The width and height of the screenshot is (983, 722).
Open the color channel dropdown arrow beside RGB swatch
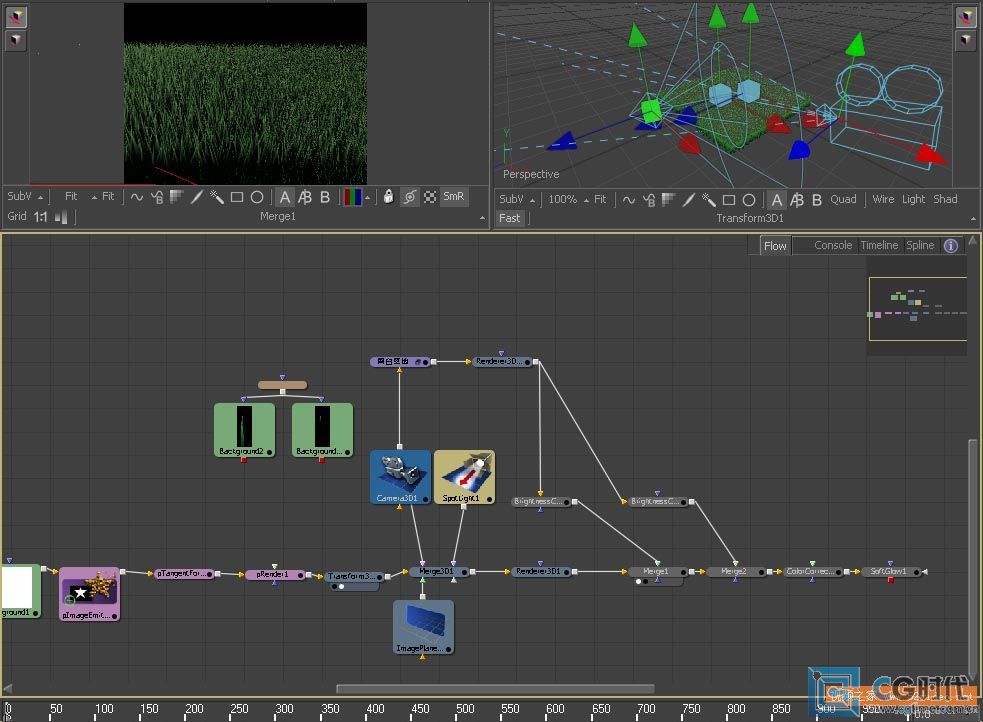367,198
